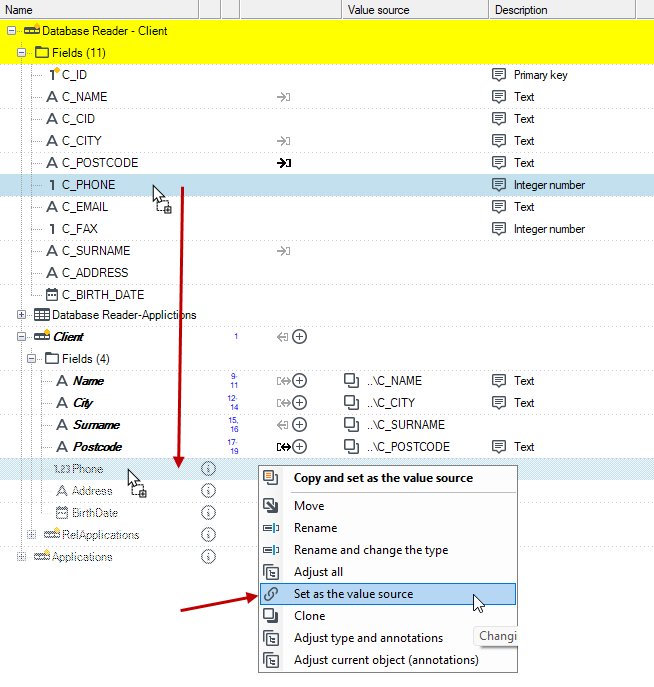This screenshot has height=687, width=654.
Task: Click the info icon beside the greyed Applications node
Action: point(209,556)
